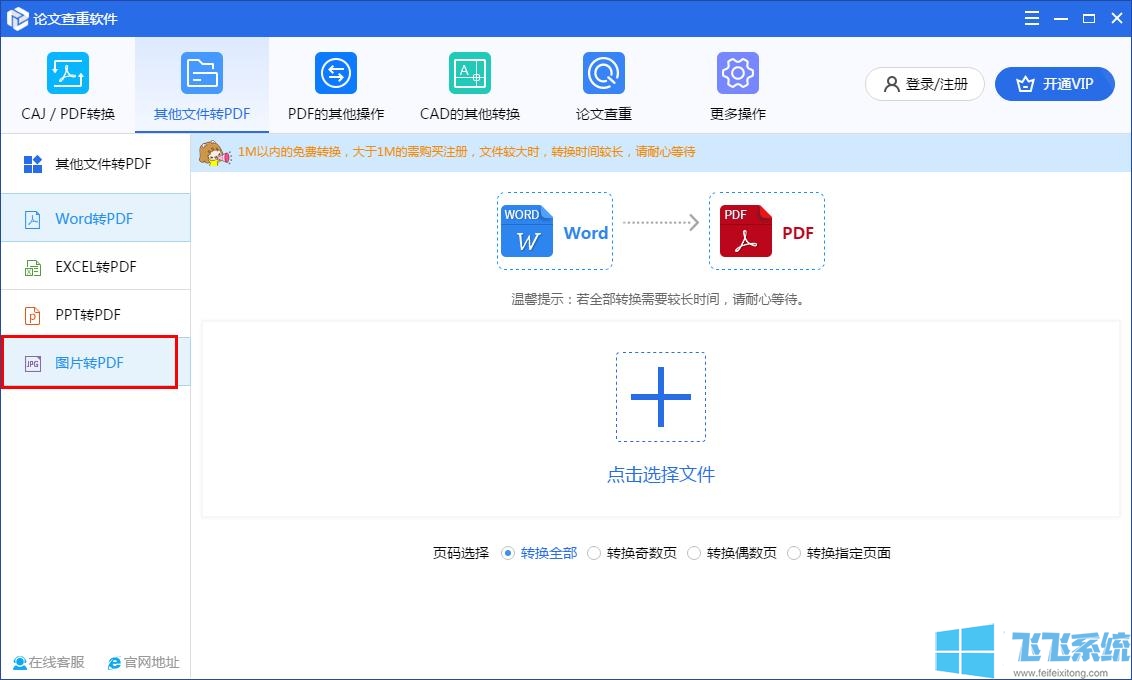The image size is (1132, 680).
Task: Click 点击选择文件 to add files
Action: pos(661,474)
